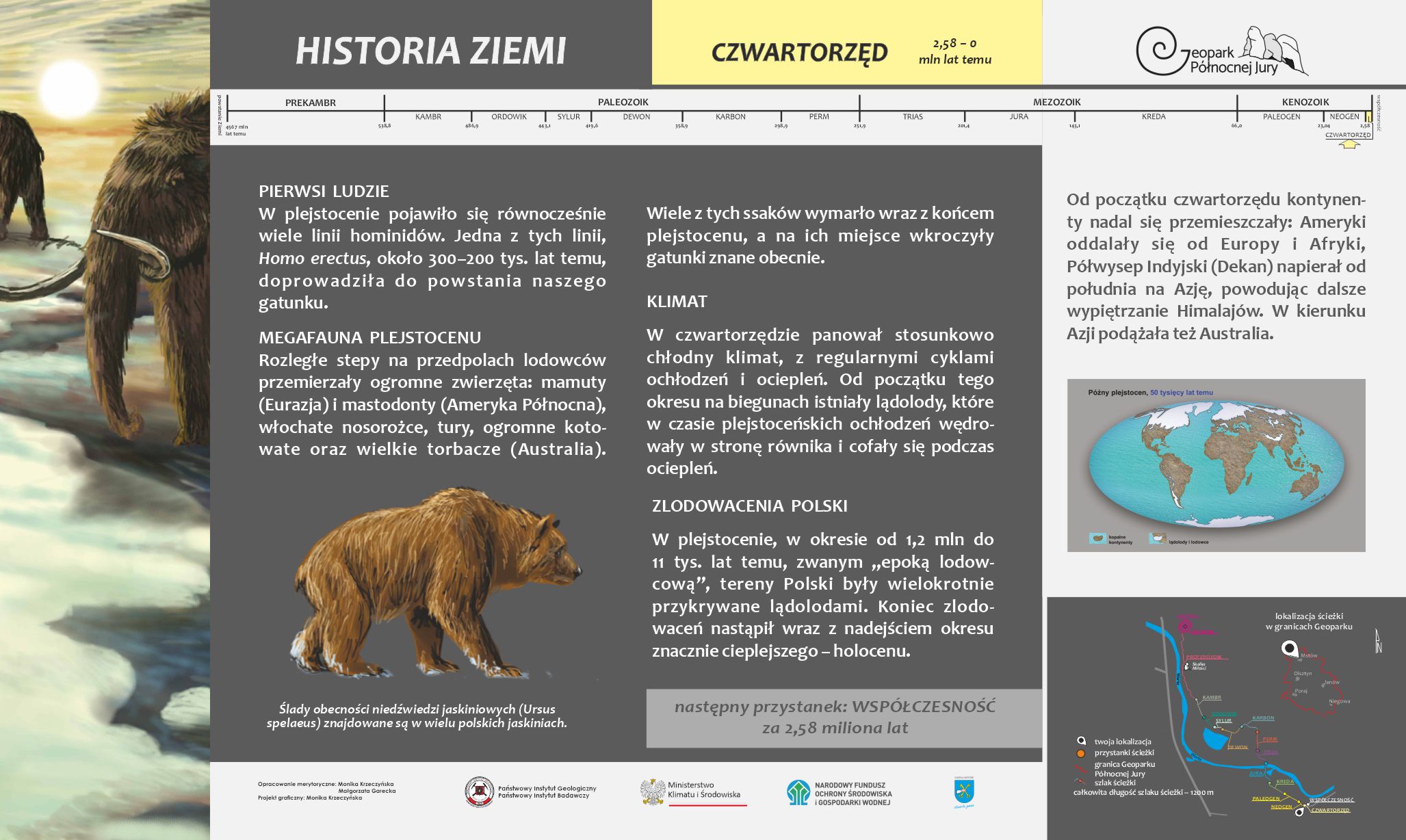
Task: Click the north arrow on the trail map
Action: (x=1378, y=641)
